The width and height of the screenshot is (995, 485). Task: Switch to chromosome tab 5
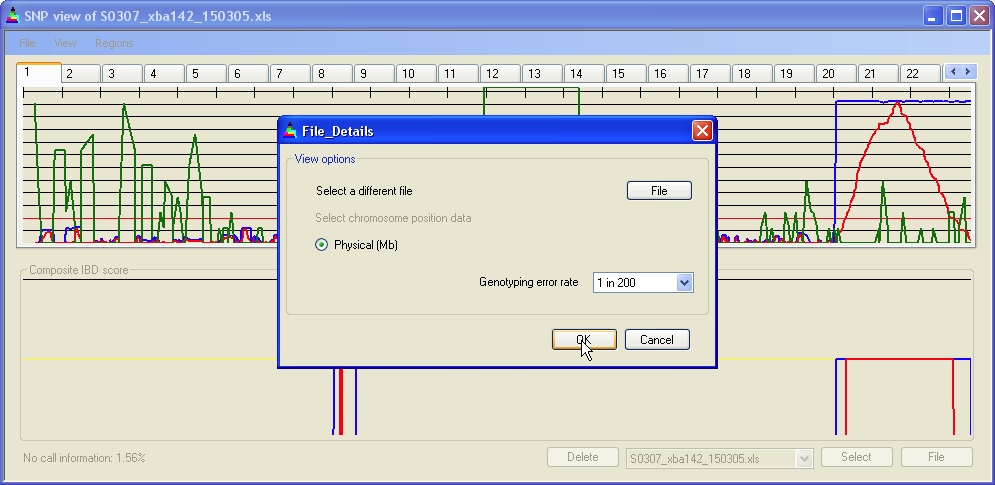pyautogui.click(x=206, y=74)
